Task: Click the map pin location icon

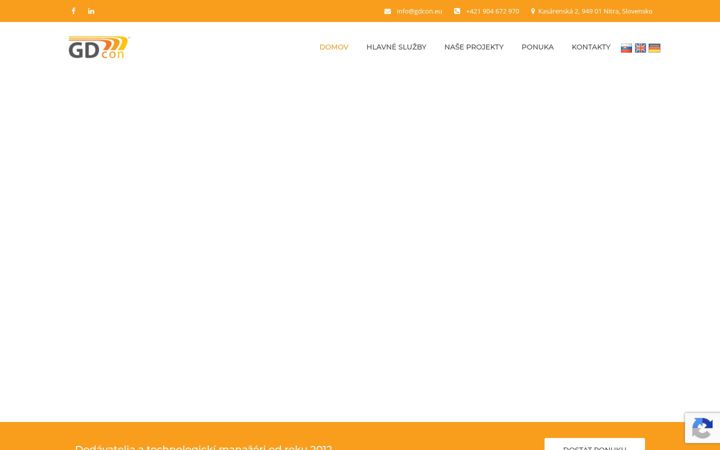Action: tap(533, 11)
